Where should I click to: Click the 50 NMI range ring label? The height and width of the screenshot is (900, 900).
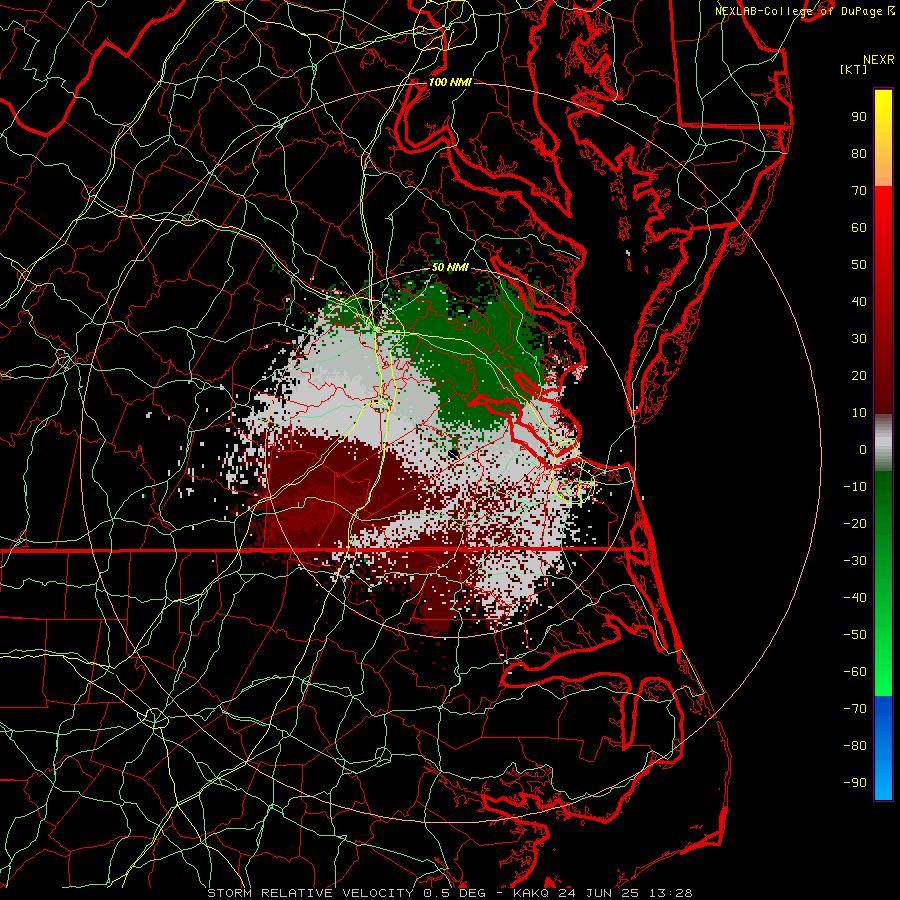point(450,267)
